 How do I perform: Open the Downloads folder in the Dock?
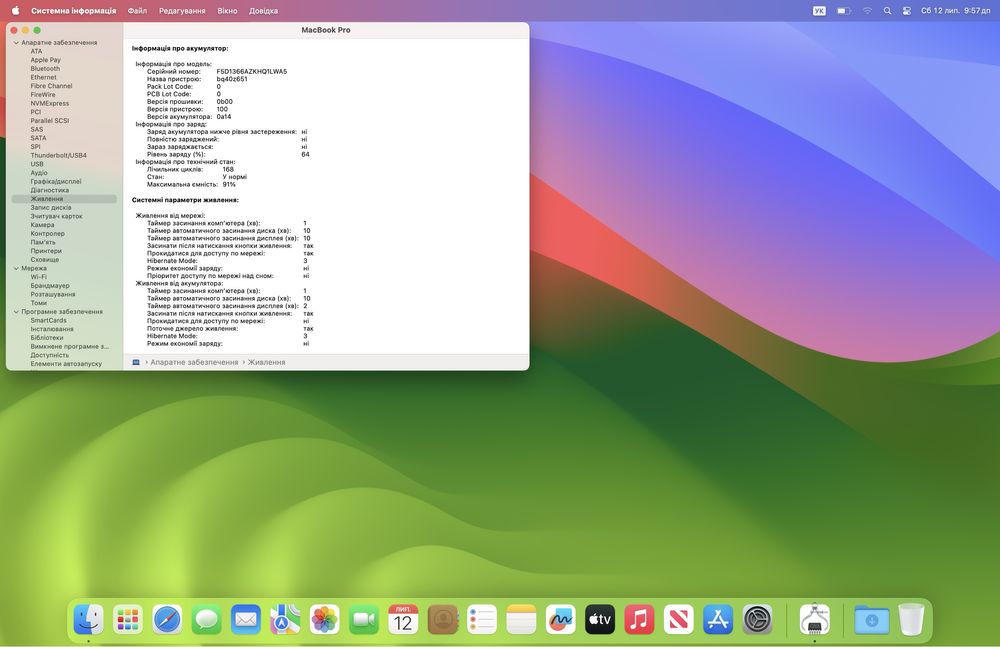pos(872,619)
